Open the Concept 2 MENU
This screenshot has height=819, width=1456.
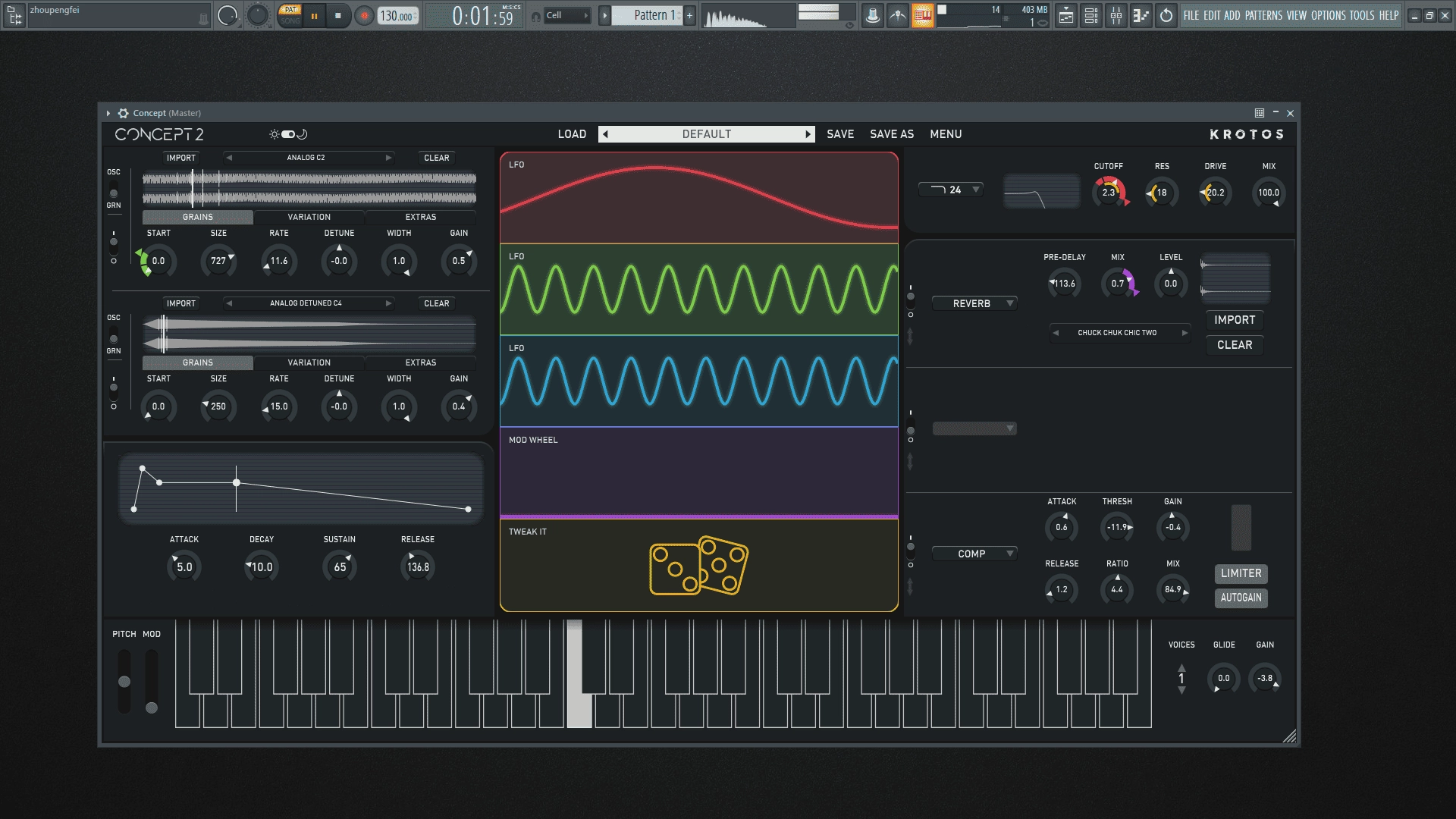tap(946, 134)
